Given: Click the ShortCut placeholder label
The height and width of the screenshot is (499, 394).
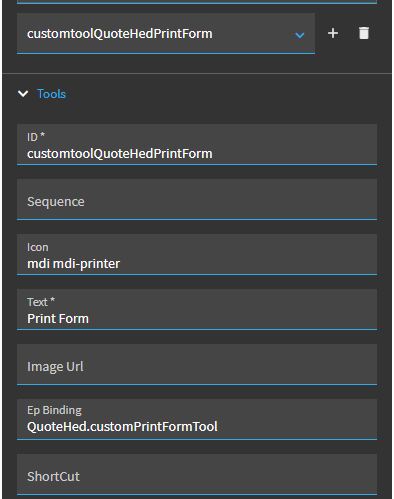Looking at the screenshot, I should (53, 477).
